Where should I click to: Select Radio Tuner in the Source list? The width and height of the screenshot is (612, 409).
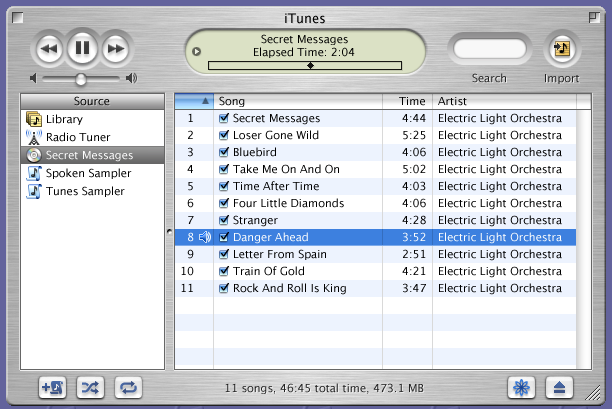click(x=77, y=137)
